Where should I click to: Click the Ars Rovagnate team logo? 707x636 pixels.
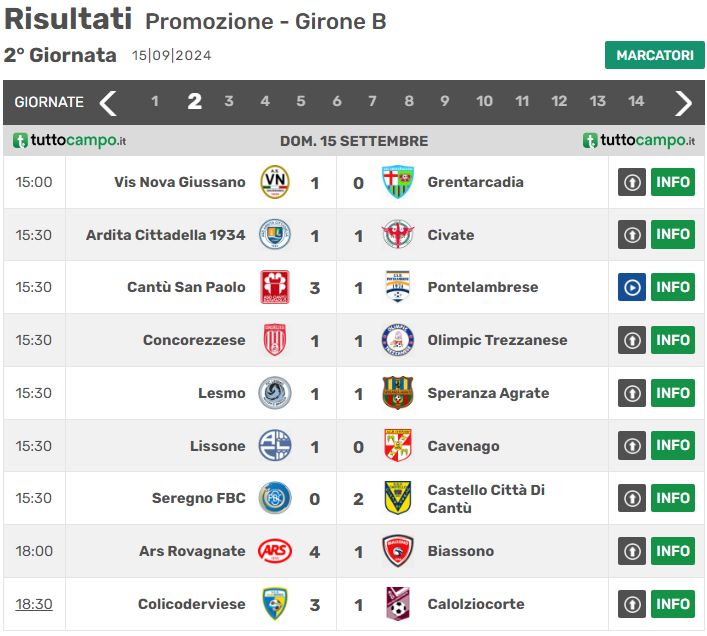coord(275,551)
